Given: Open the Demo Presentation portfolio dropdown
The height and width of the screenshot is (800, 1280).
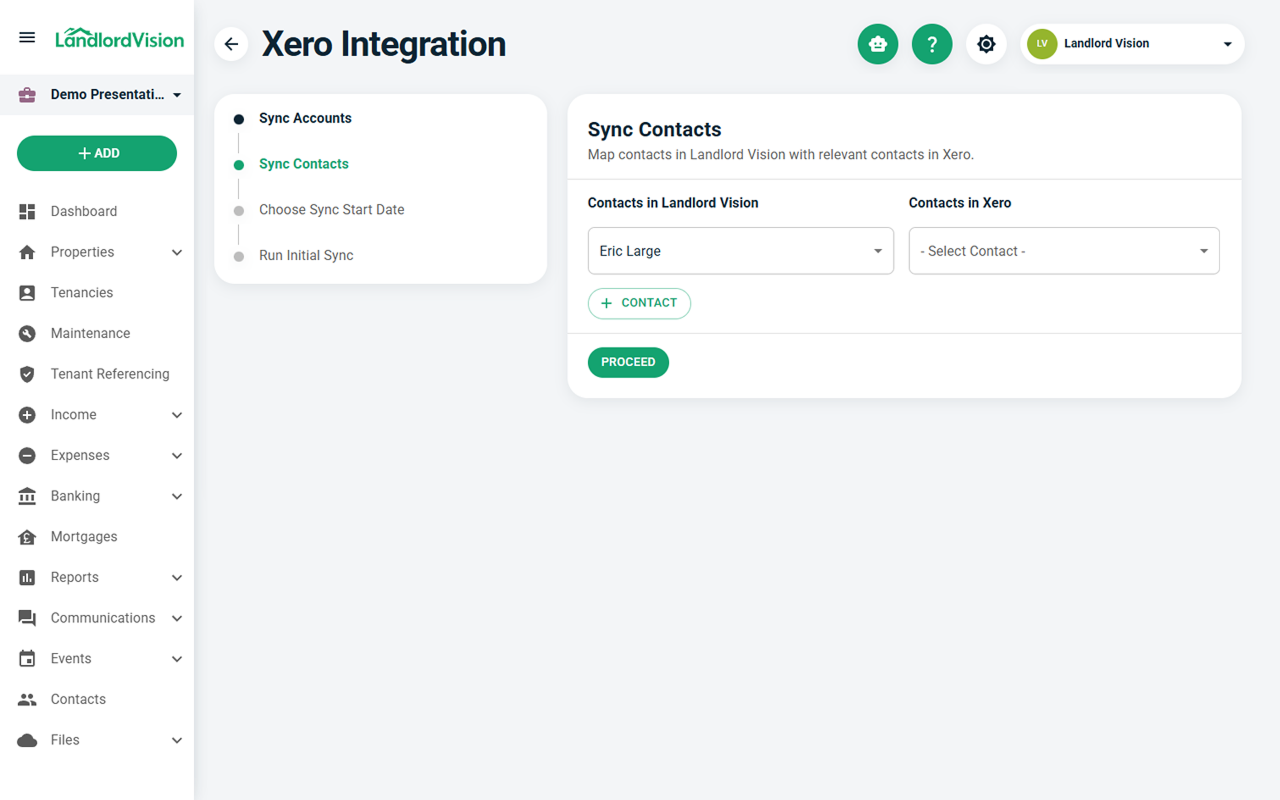Looking at the screenshot, I should tap(97, 95).
